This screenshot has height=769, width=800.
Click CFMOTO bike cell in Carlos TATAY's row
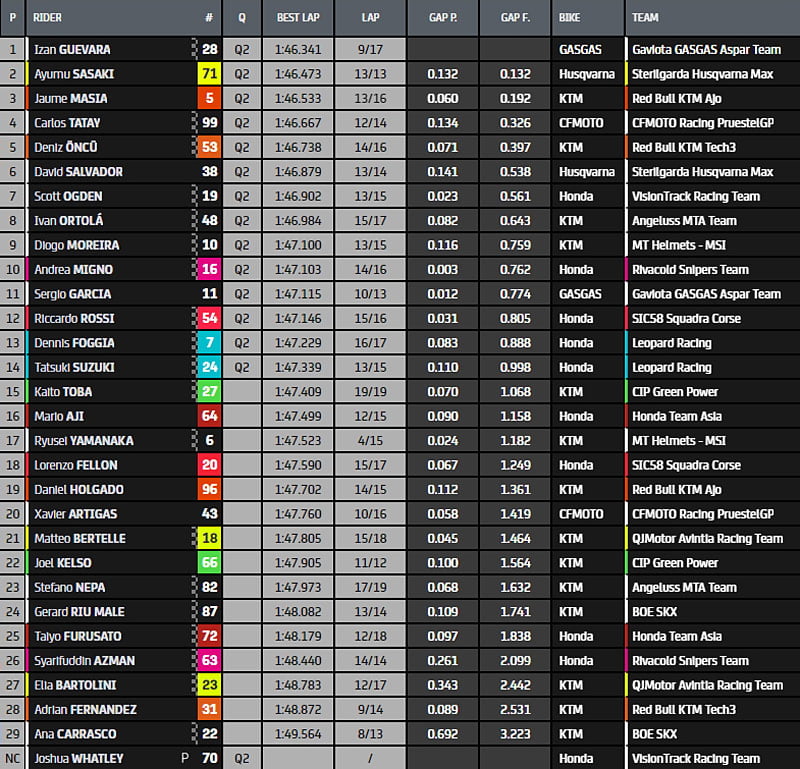(x=581, y=123)
